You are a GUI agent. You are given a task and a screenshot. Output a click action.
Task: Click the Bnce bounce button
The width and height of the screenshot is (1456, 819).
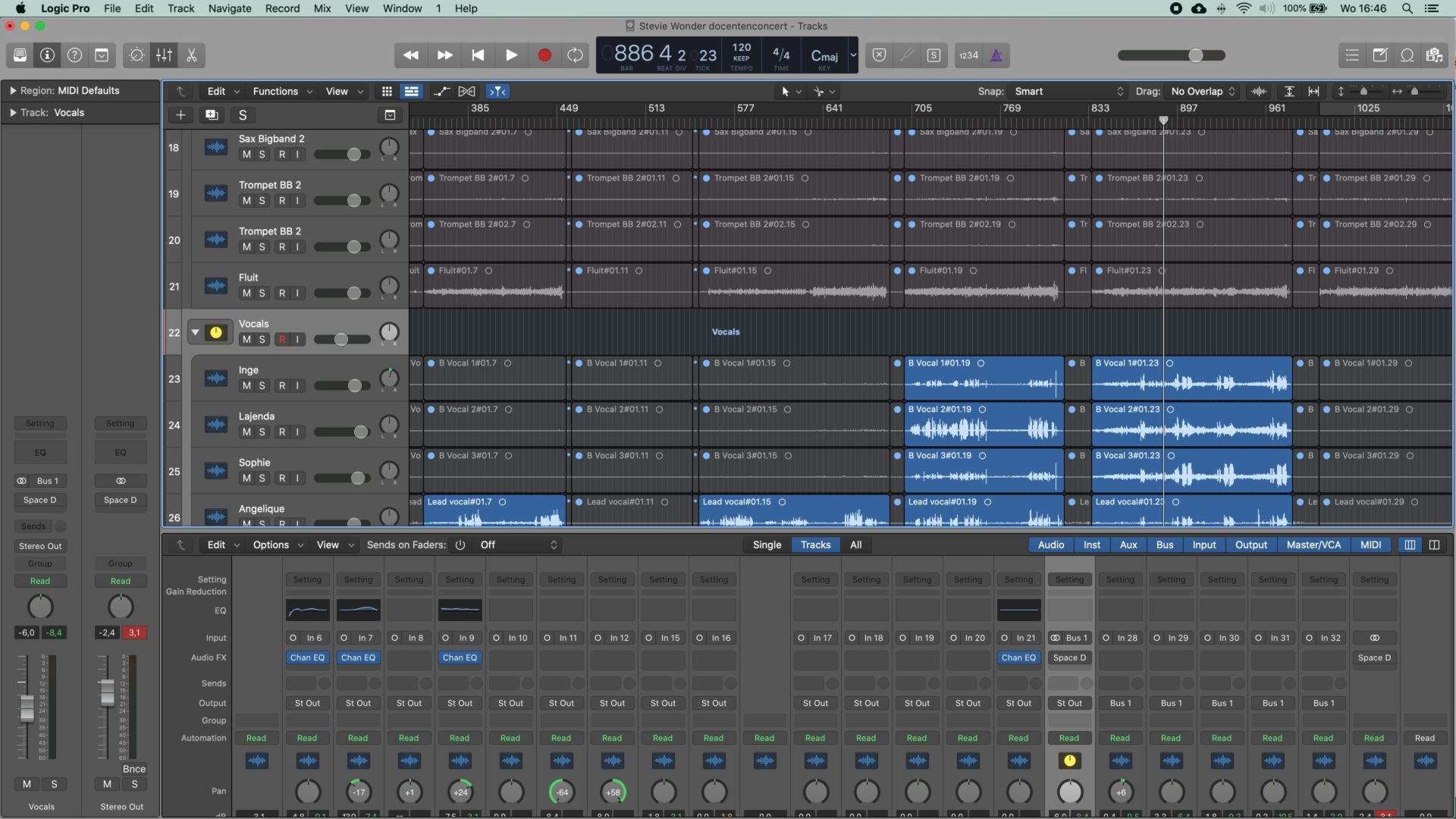coord(134,769)
